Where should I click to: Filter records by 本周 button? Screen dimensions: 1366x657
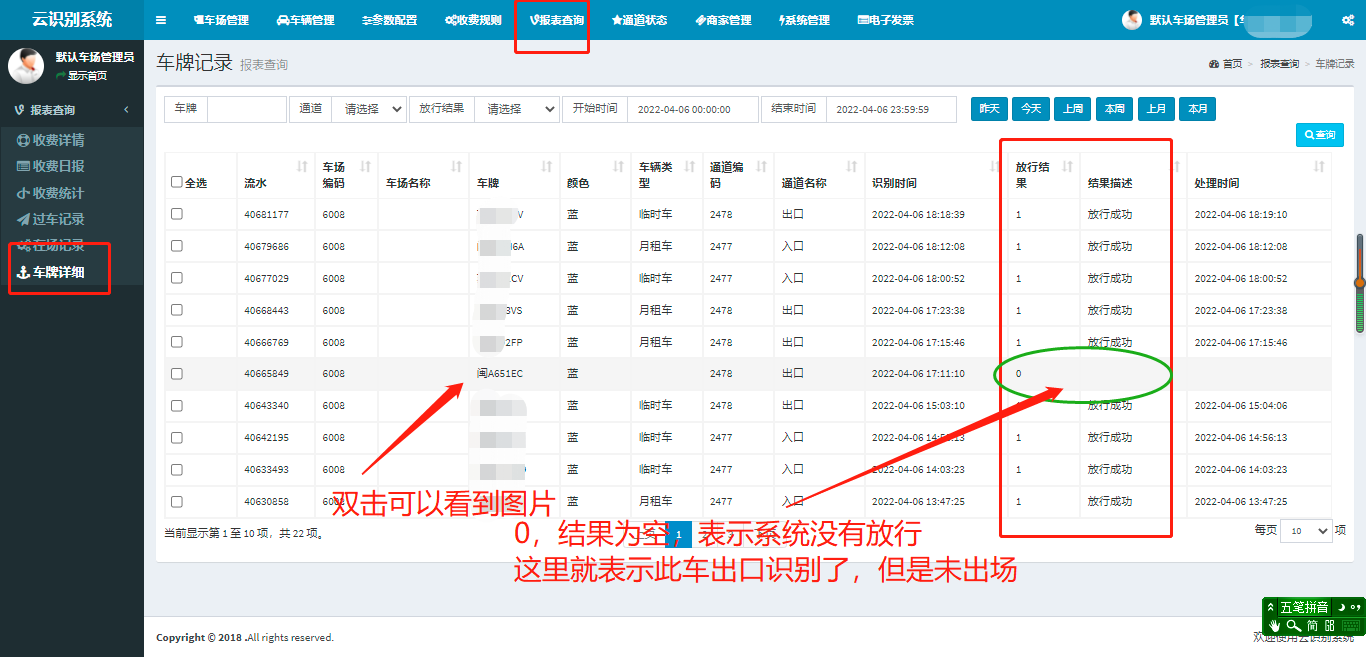pyautogui.click(x=1114, y=108)
